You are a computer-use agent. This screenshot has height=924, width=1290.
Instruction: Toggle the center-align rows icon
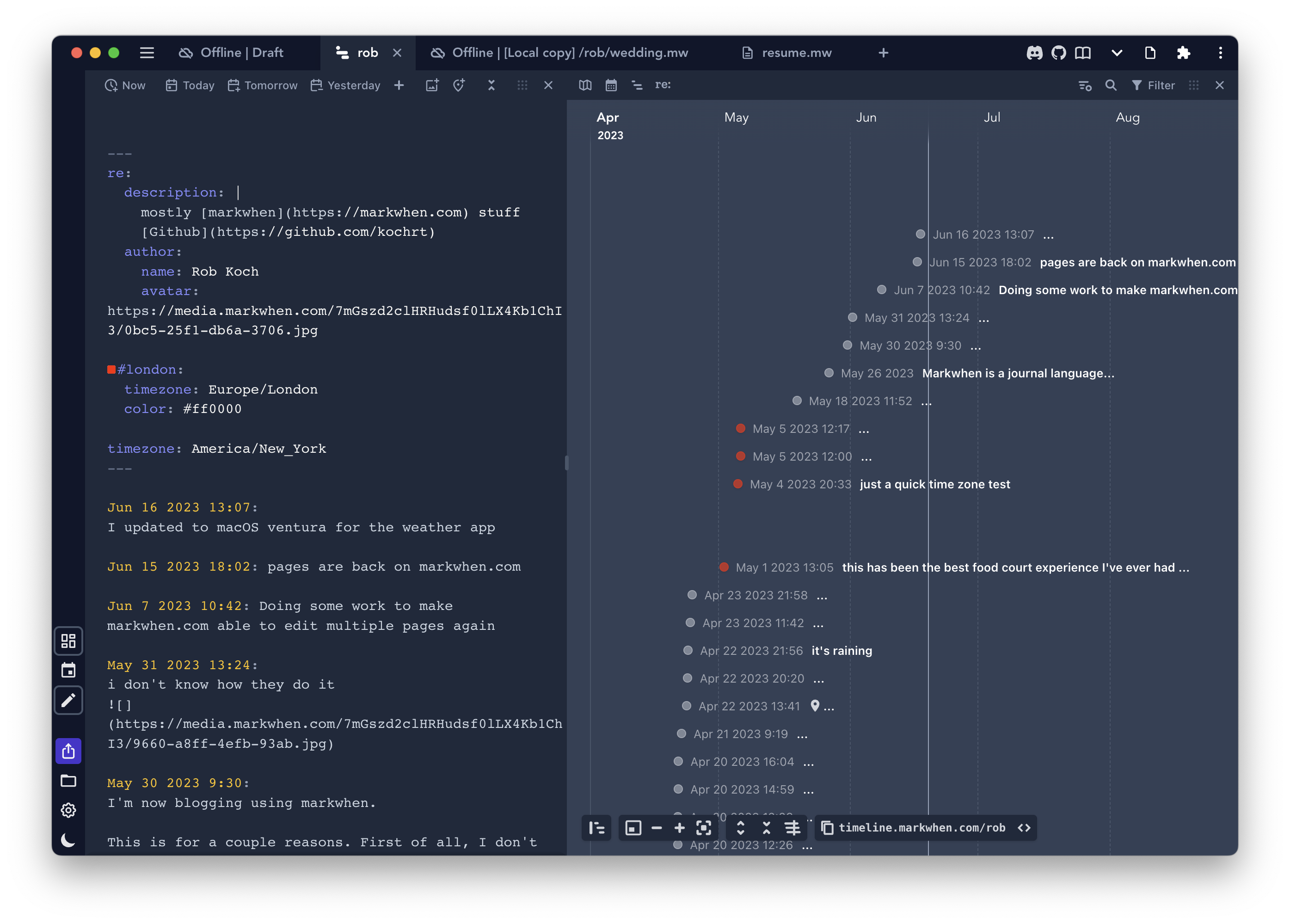tap(792, 828)
